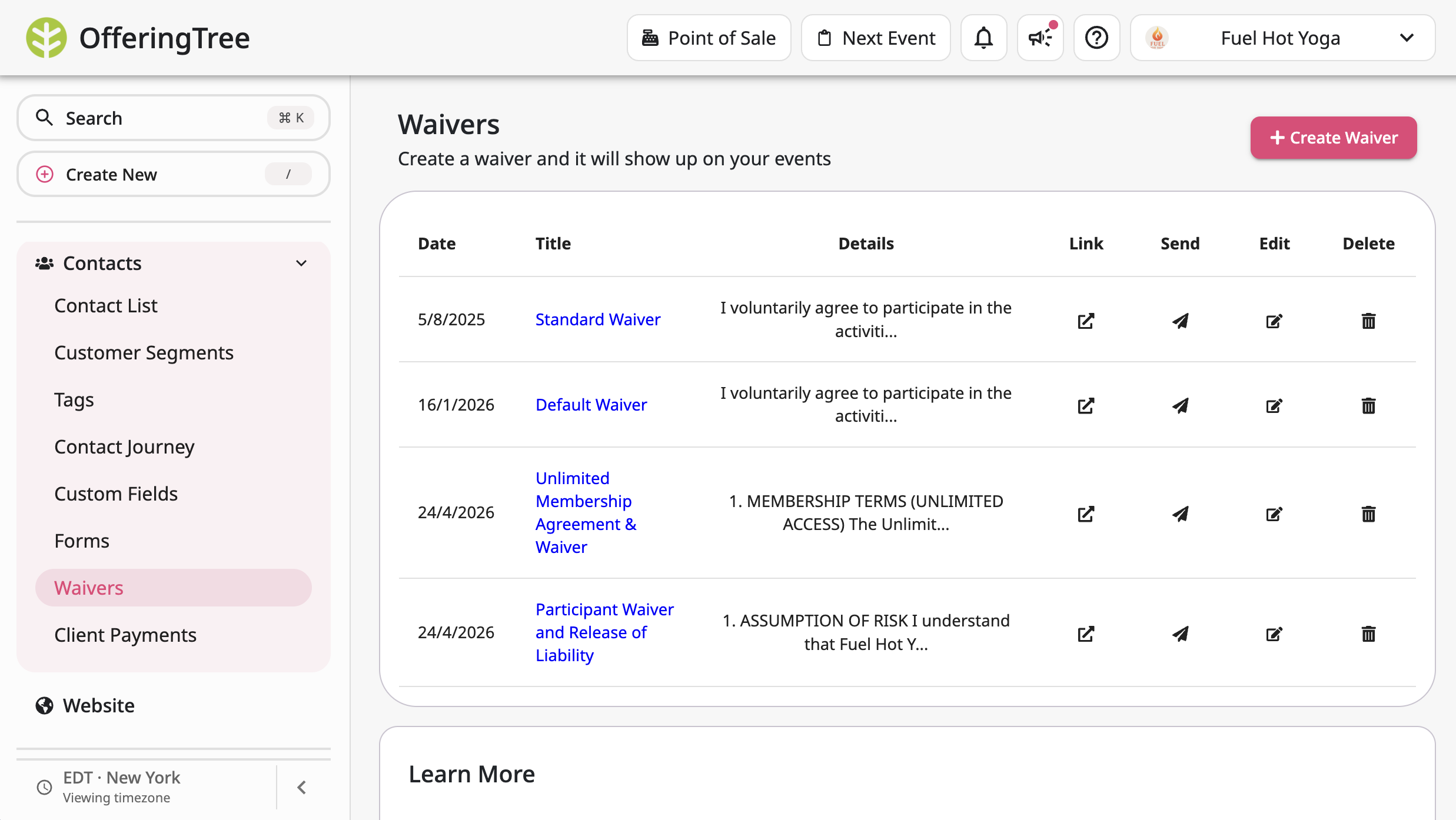The height and width of the screenshot is (820, 1456).
Task: Select Waivers in the sidebar
Action: pyautogui.click(x=173, y=588)
